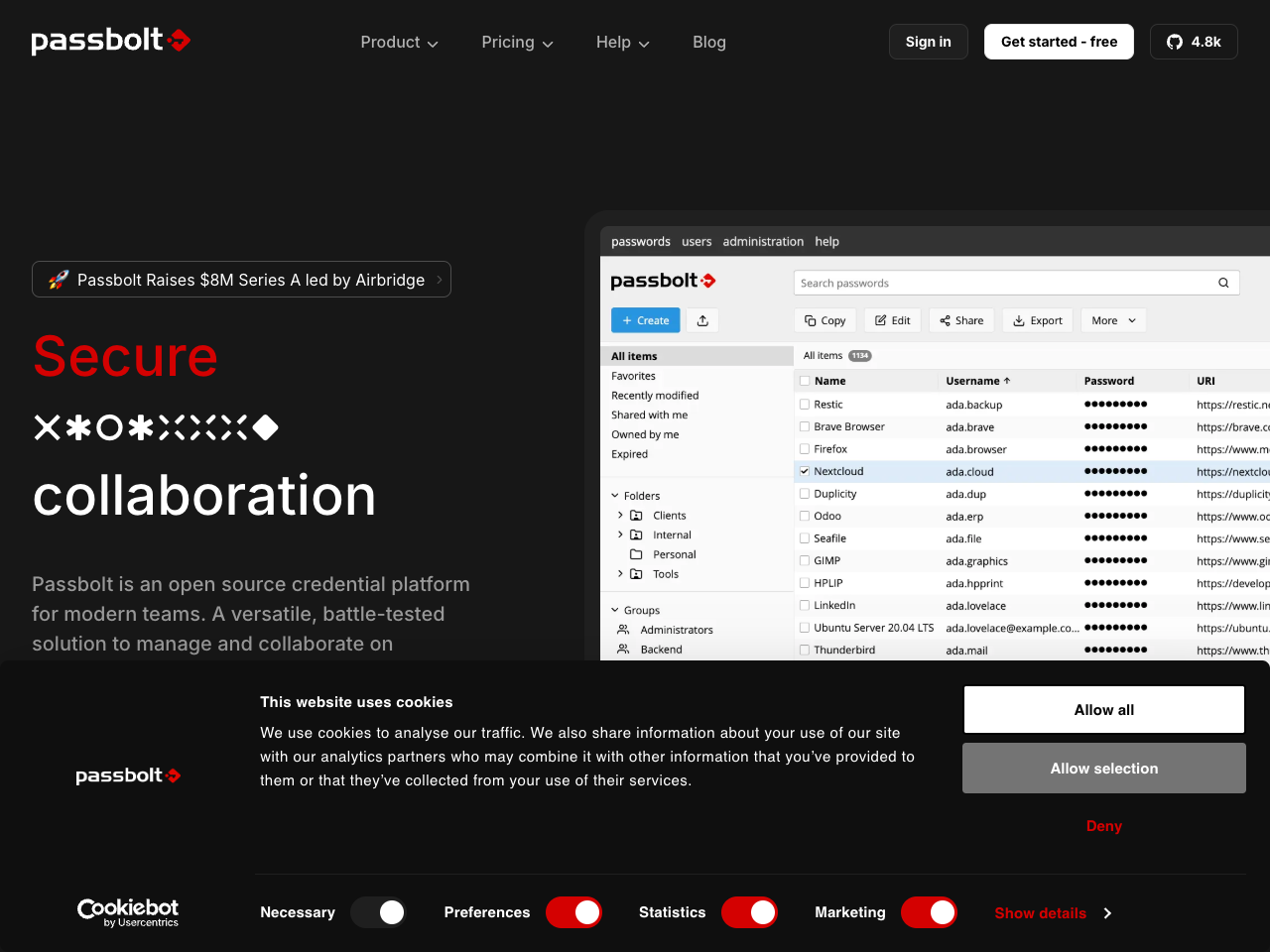
Task: Click the Username sort arrow
Action: 1007,381
